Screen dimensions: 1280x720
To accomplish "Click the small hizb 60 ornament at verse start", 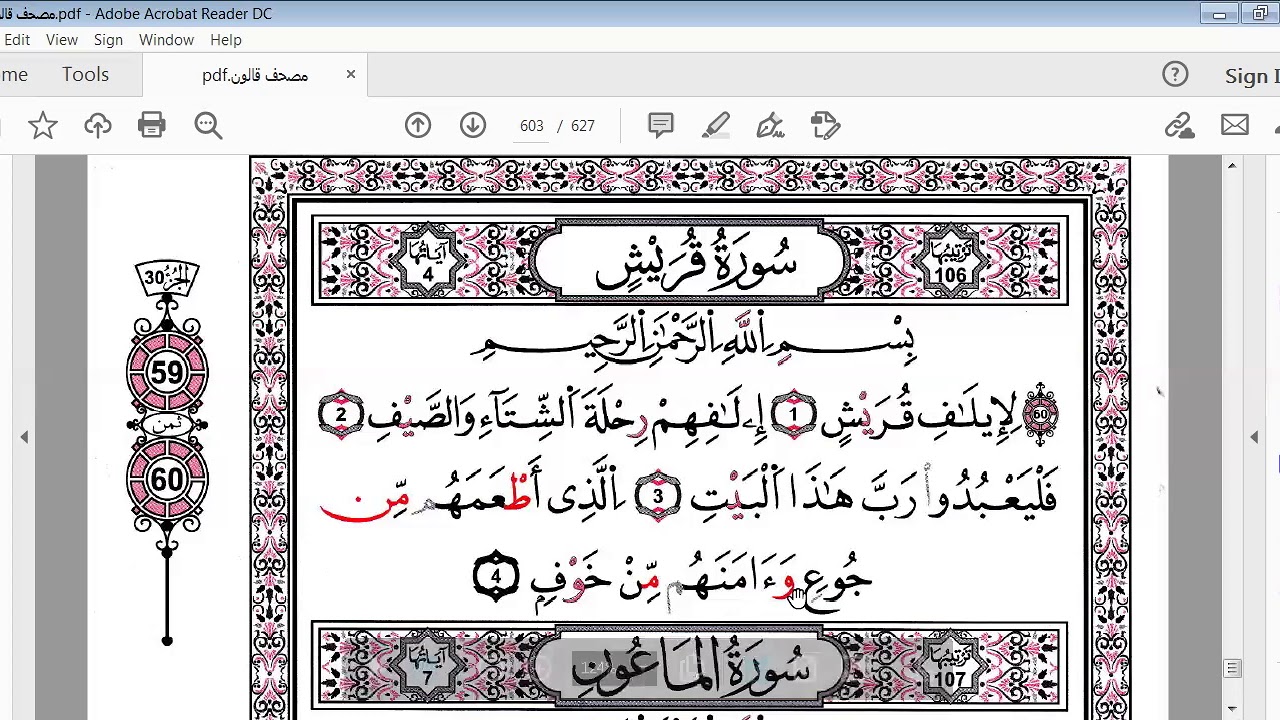I will coord(1040,414).
